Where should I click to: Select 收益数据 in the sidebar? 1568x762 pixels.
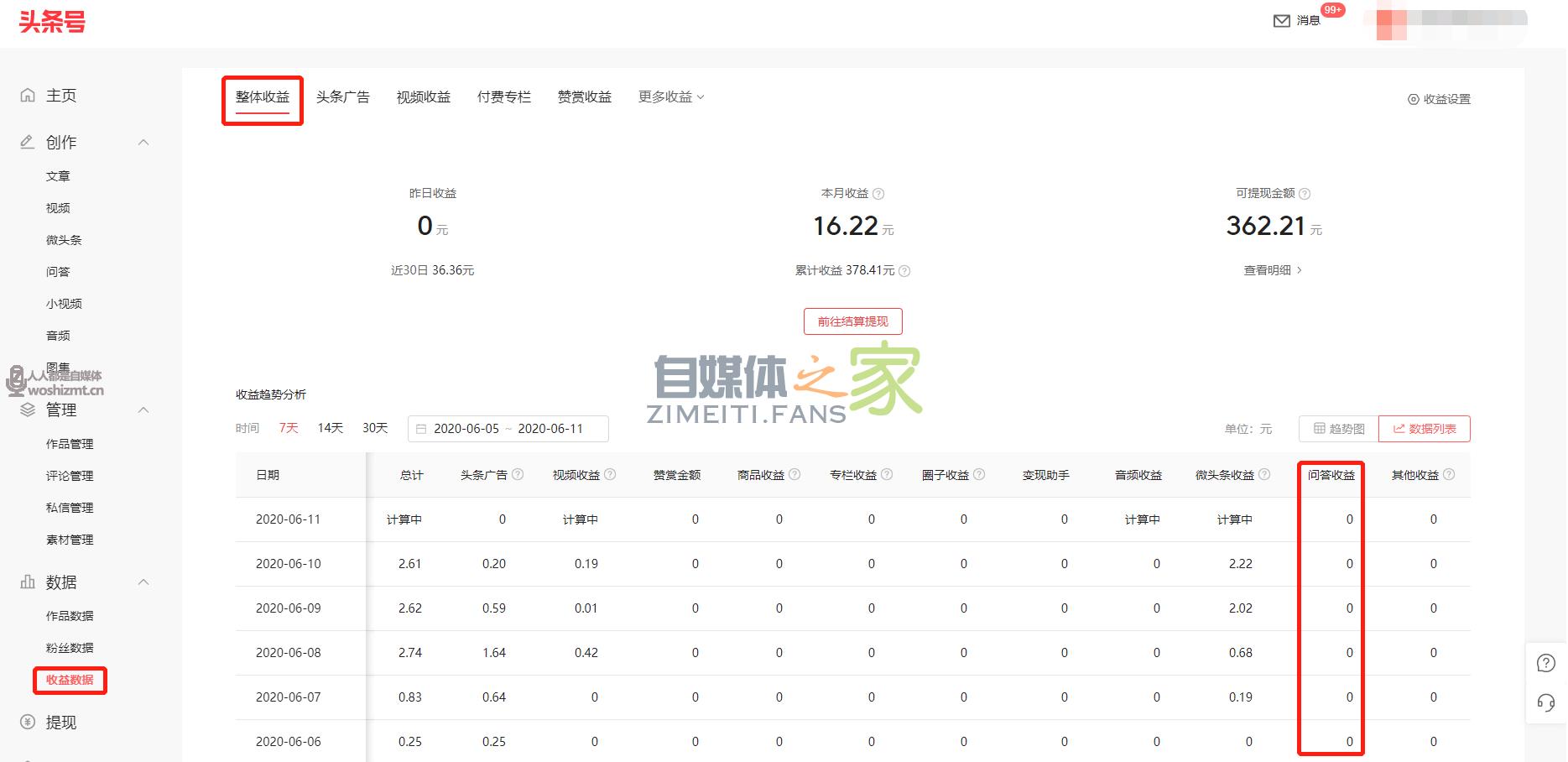(x=70, y=681)
